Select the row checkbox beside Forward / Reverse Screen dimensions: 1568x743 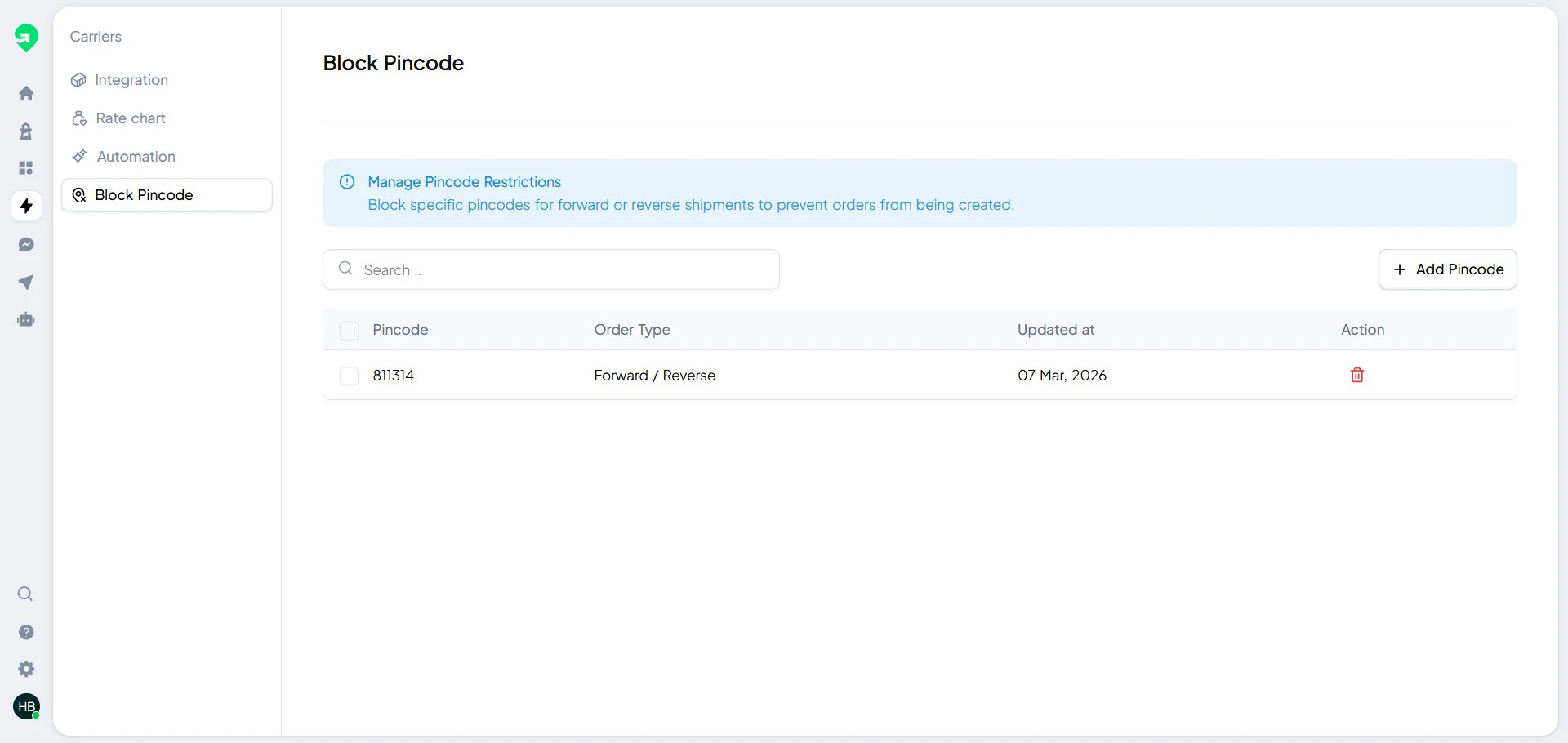click(349, 376)
